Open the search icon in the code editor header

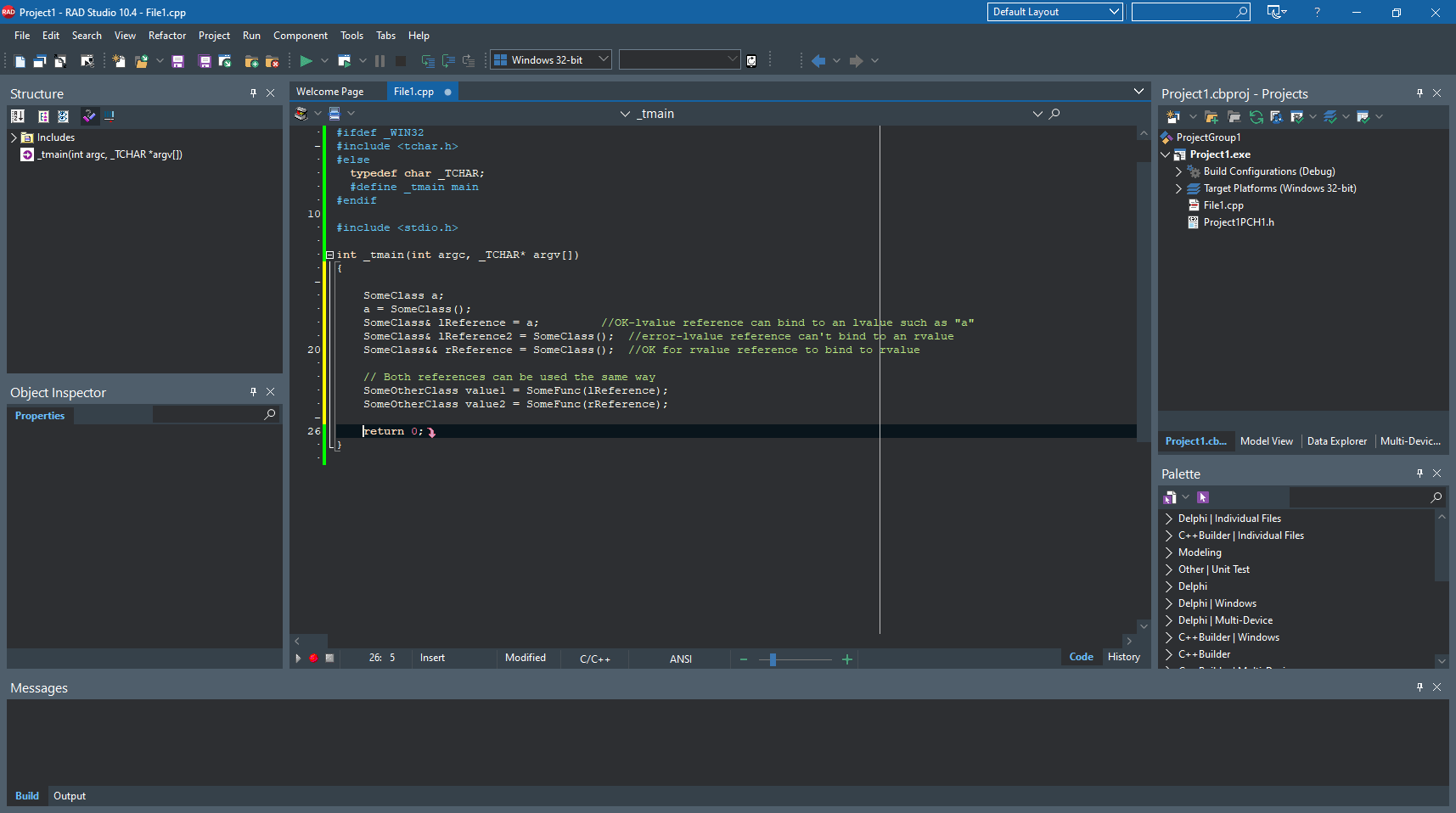pyautogui.click(x=1054, y=113)
